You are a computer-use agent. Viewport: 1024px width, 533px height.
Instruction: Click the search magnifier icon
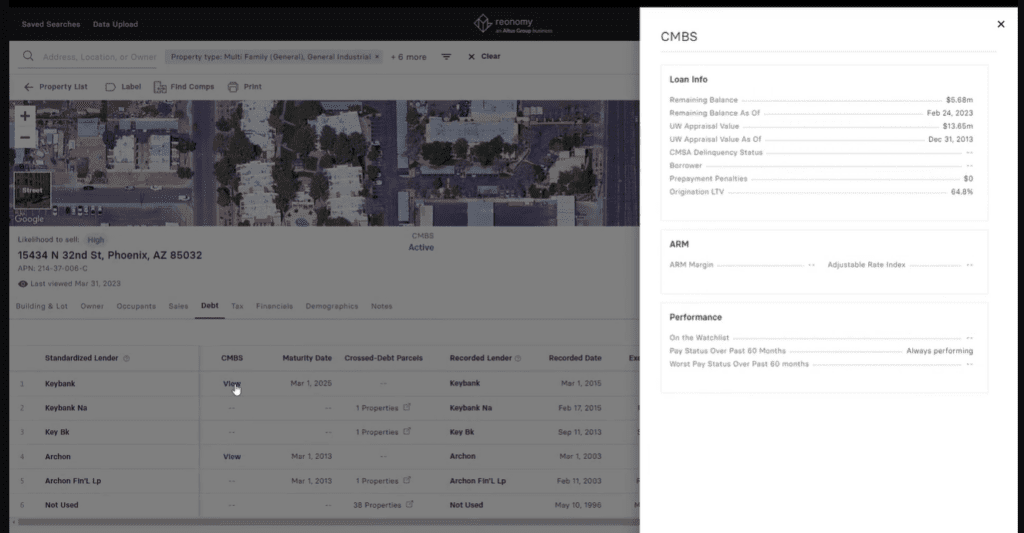[x=28, y=56]
